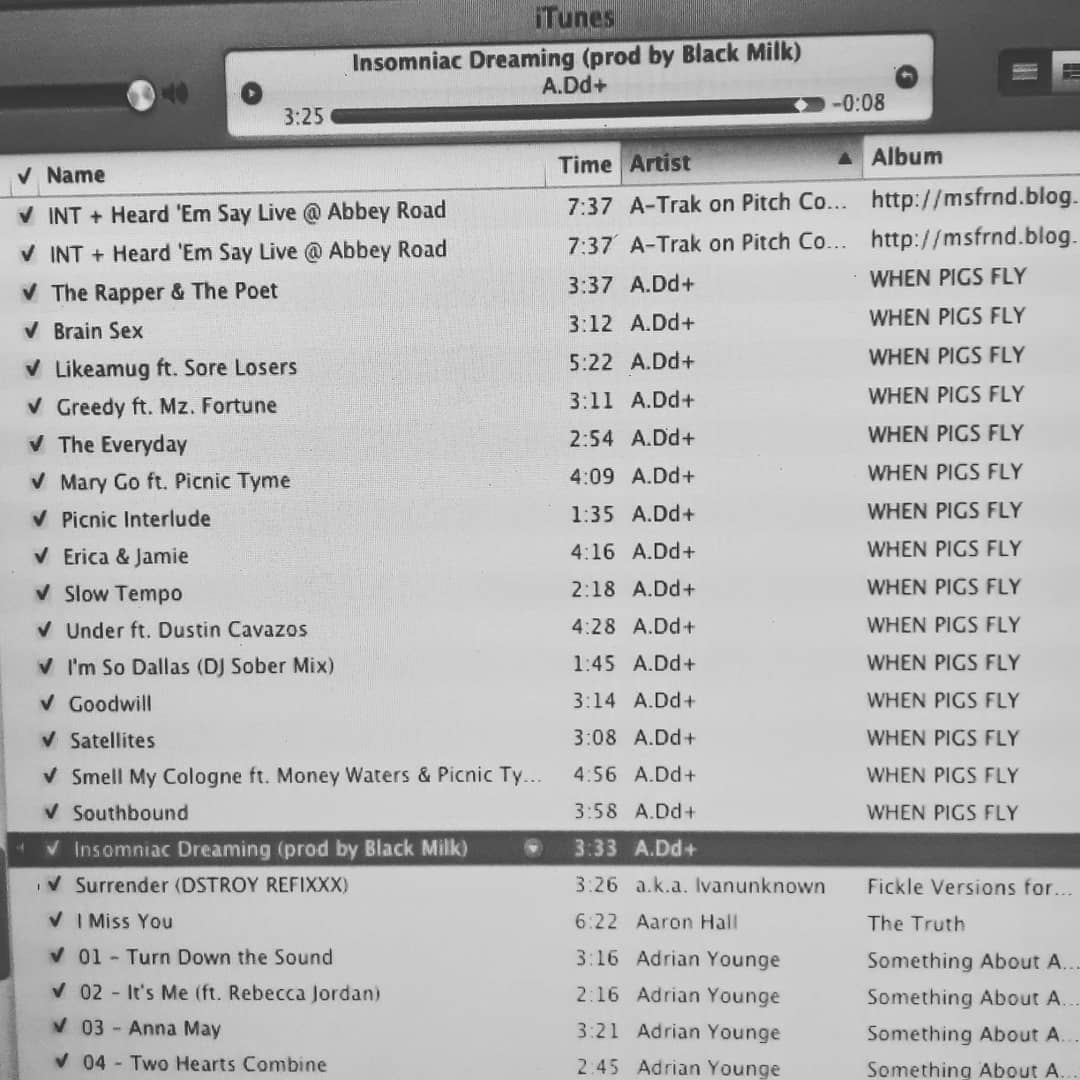
Task: Select the song Southbound
Action: 130,812
